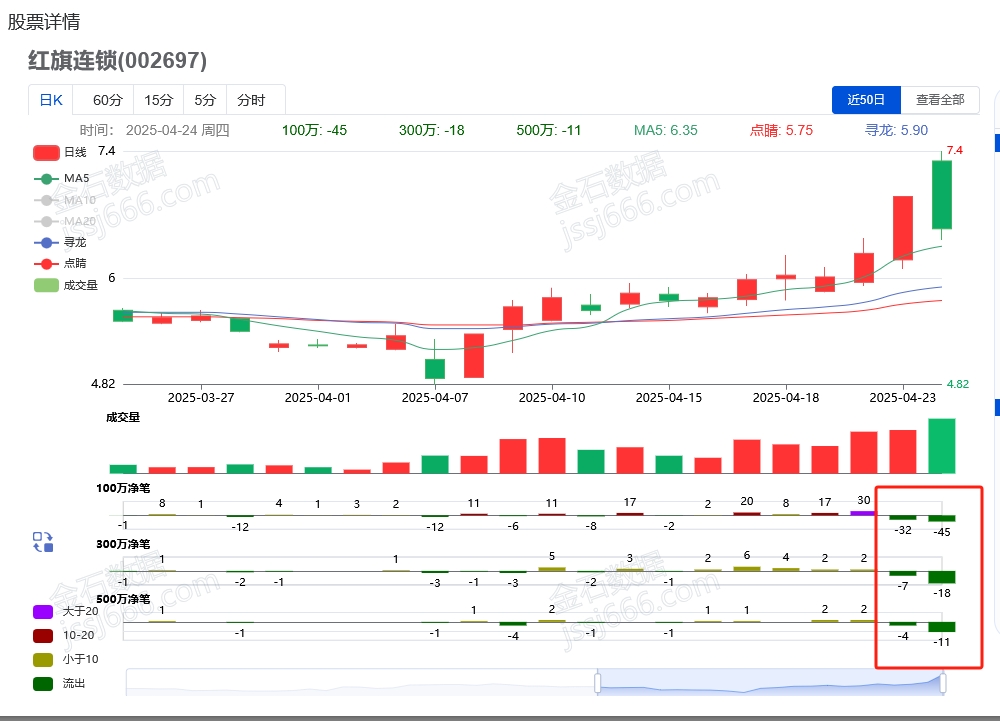
Task: Click the 500万: -11 readout
Action: [x=548, y=130]
